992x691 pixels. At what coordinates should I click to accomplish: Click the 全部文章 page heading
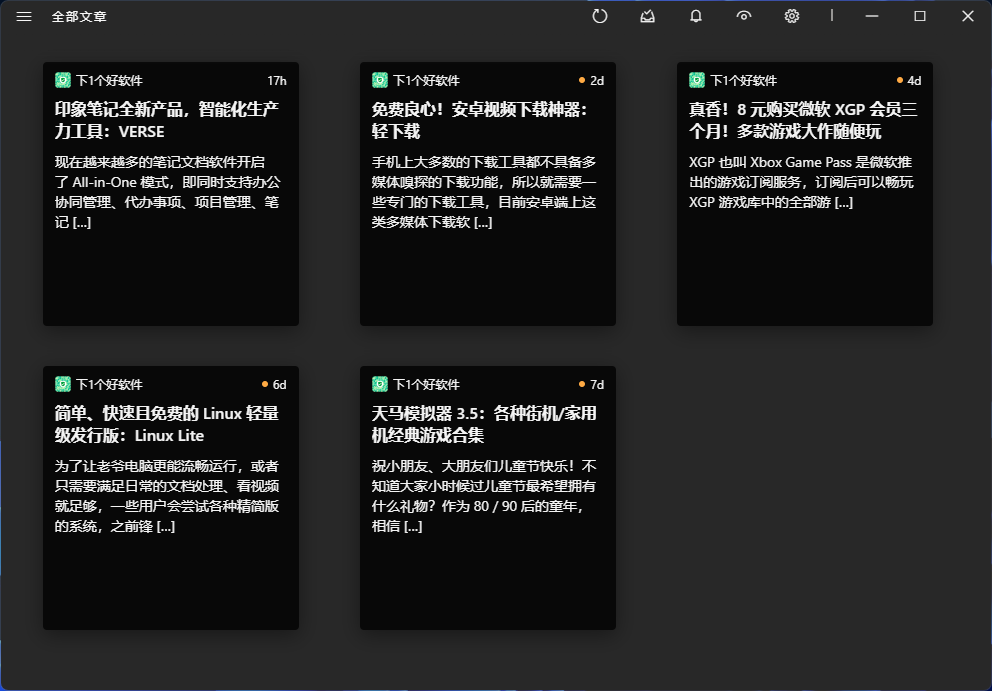(79, 17)
